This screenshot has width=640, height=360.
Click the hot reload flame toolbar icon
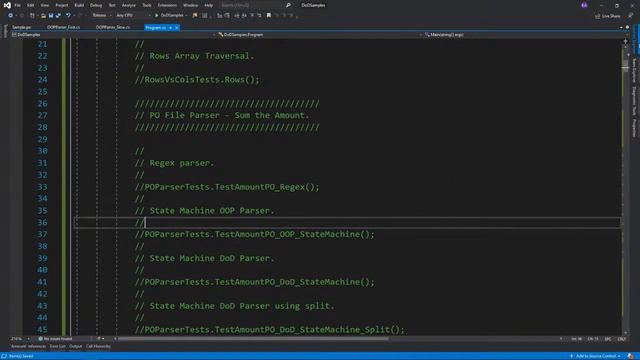tap(195, 16)
